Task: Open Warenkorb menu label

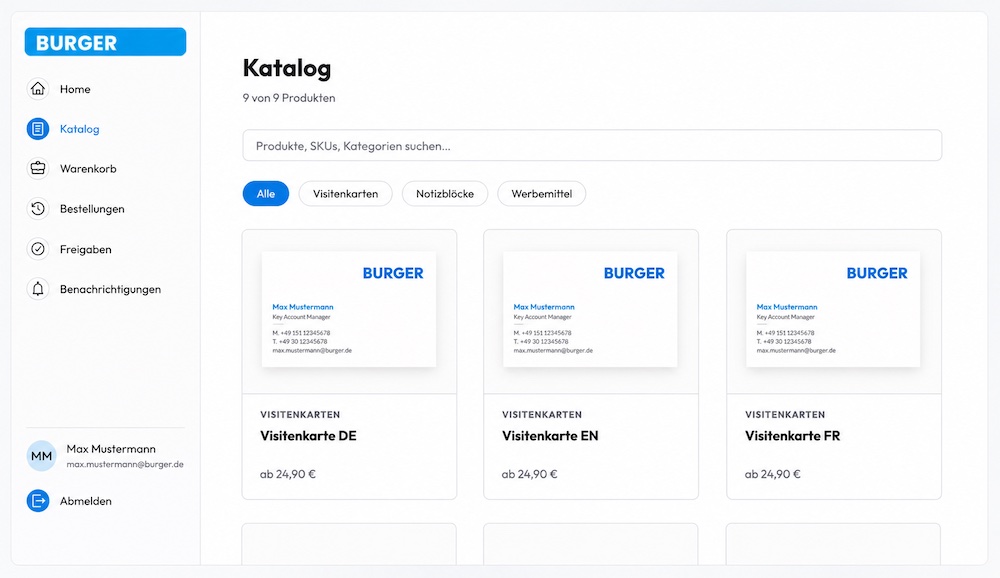Action: click(x=88, y=169)
